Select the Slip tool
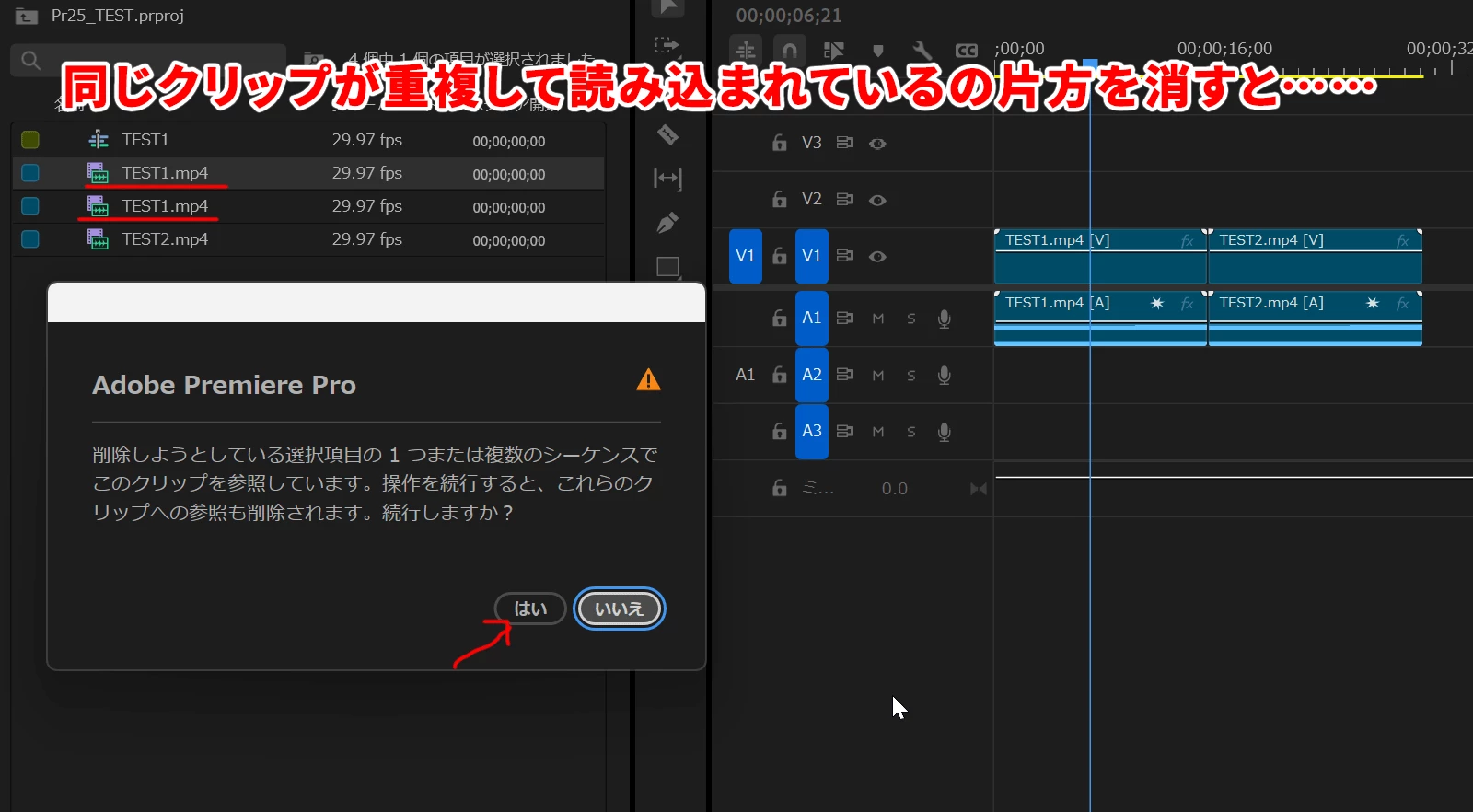 (x=667, y=178)
